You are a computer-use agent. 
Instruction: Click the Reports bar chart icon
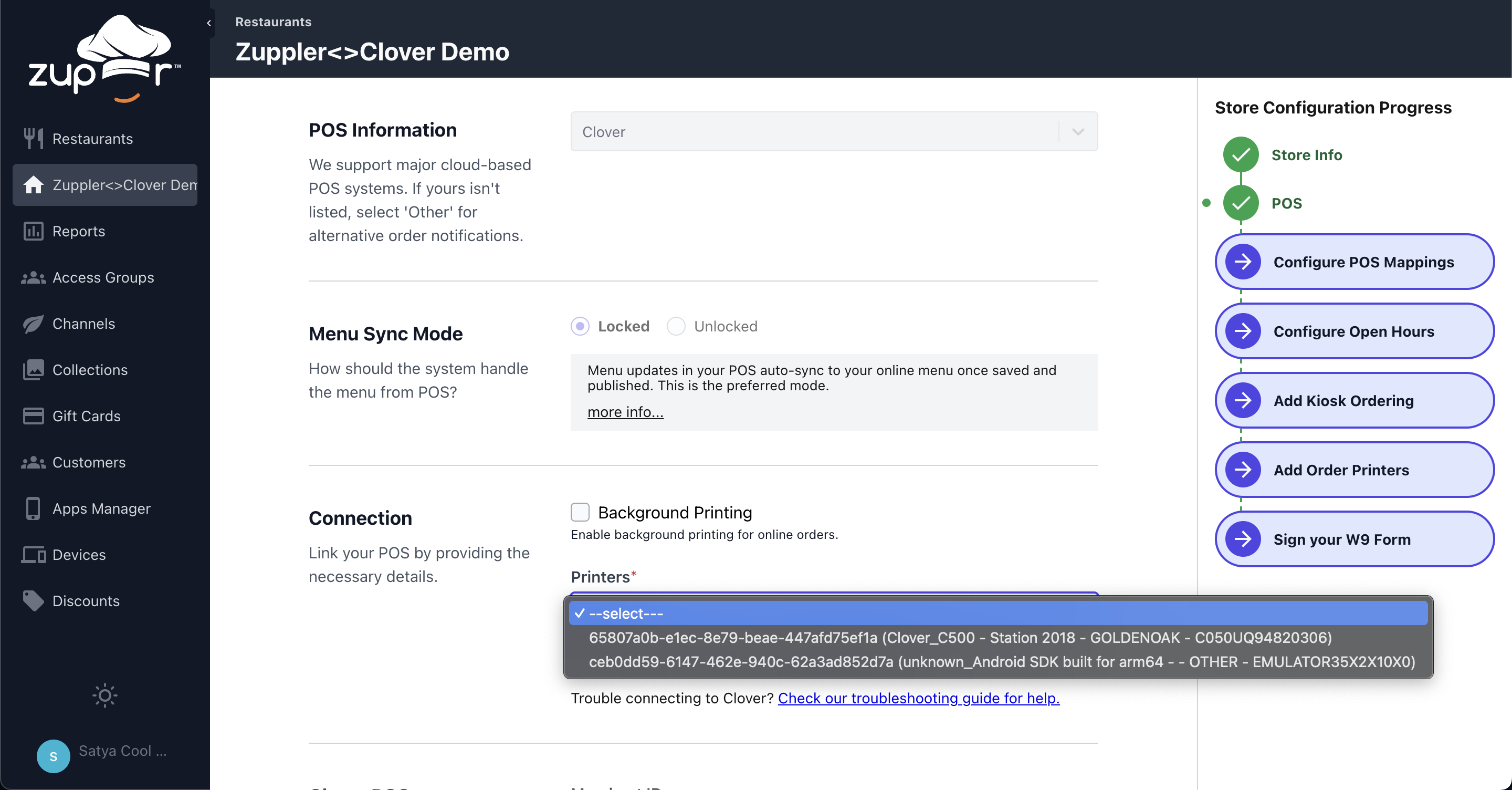(33, 231)
